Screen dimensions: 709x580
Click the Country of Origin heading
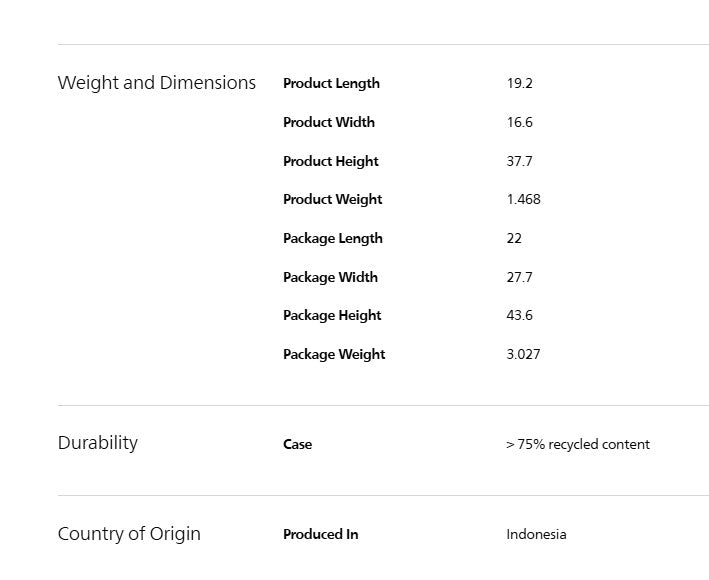pyautogui.click(x=129, y=534)
